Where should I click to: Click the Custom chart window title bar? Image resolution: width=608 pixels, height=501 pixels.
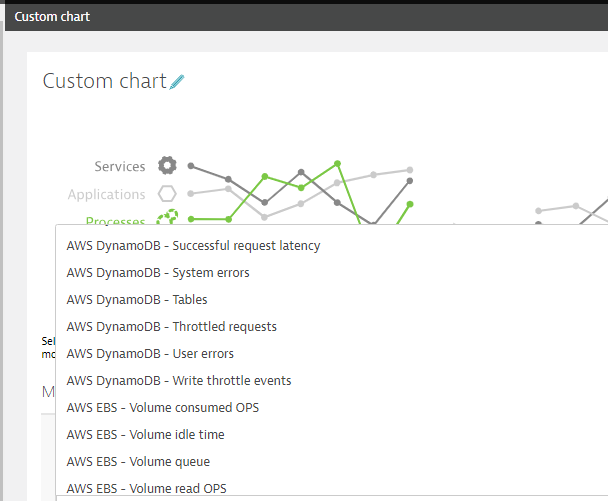click(x=300, y=17)
